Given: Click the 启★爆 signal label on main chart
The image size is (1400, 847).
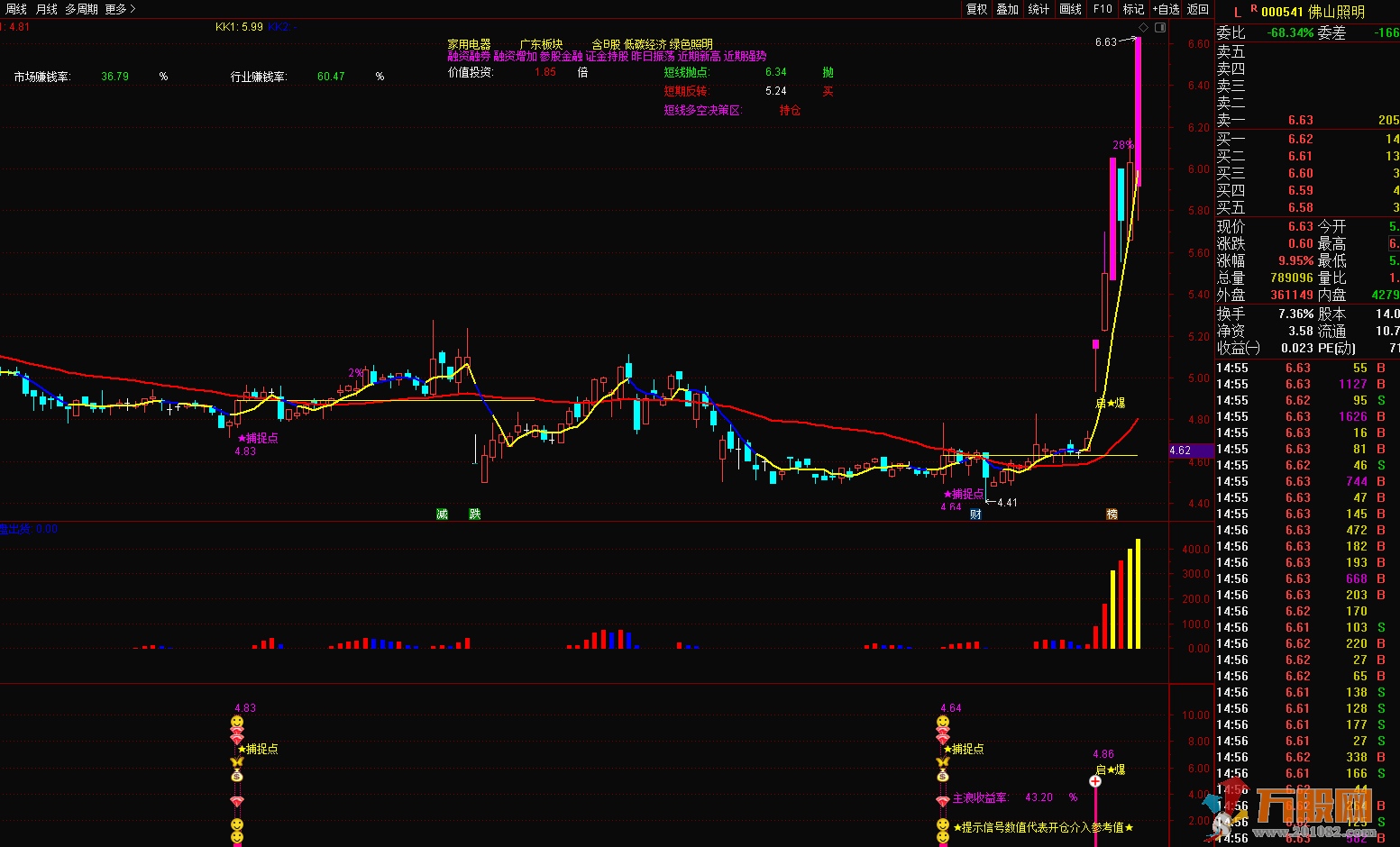Looking at the screenshot, I should tap(1111, 403).
